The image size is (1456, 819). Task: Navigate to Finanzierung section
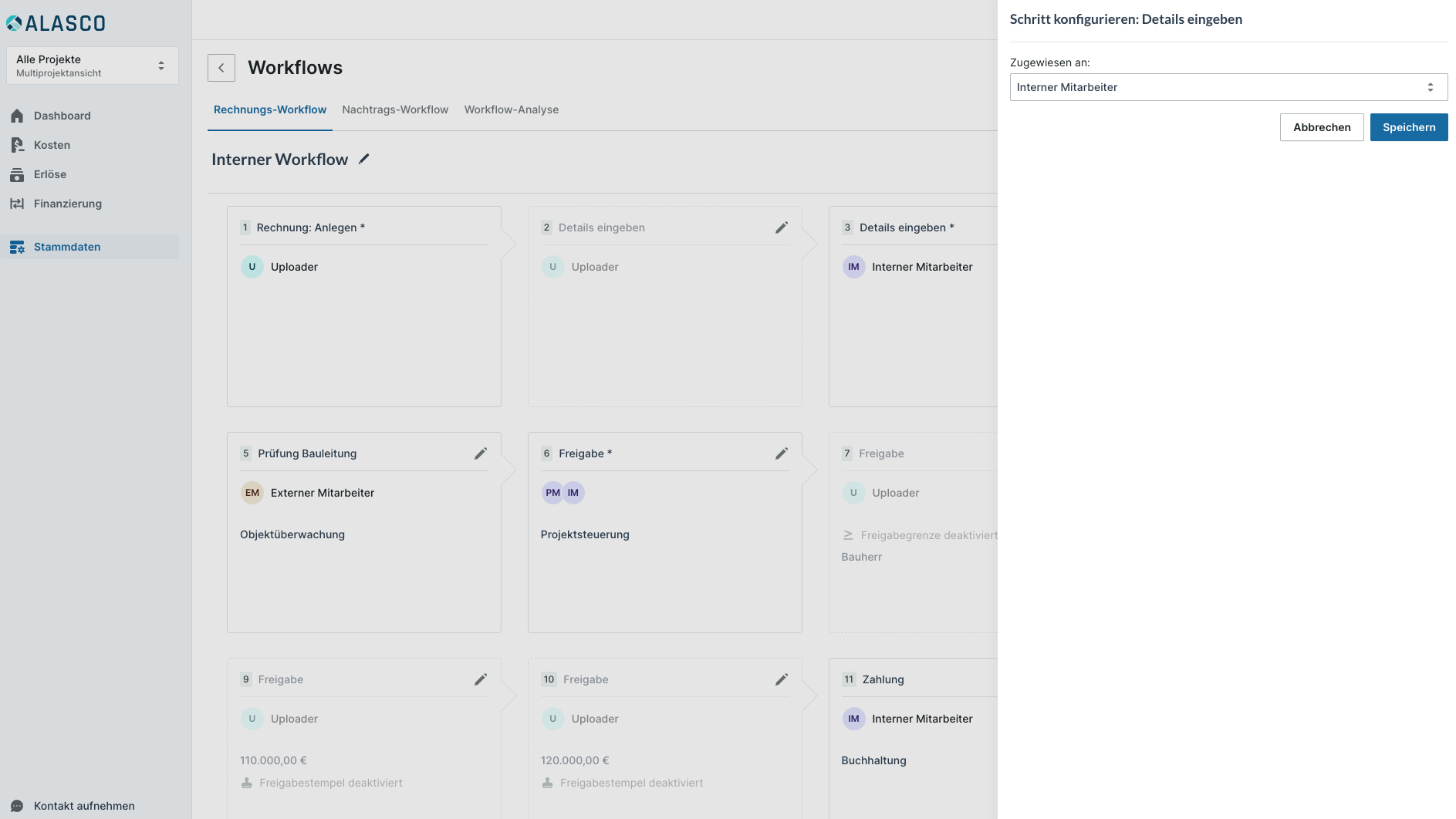pos(67,204)
